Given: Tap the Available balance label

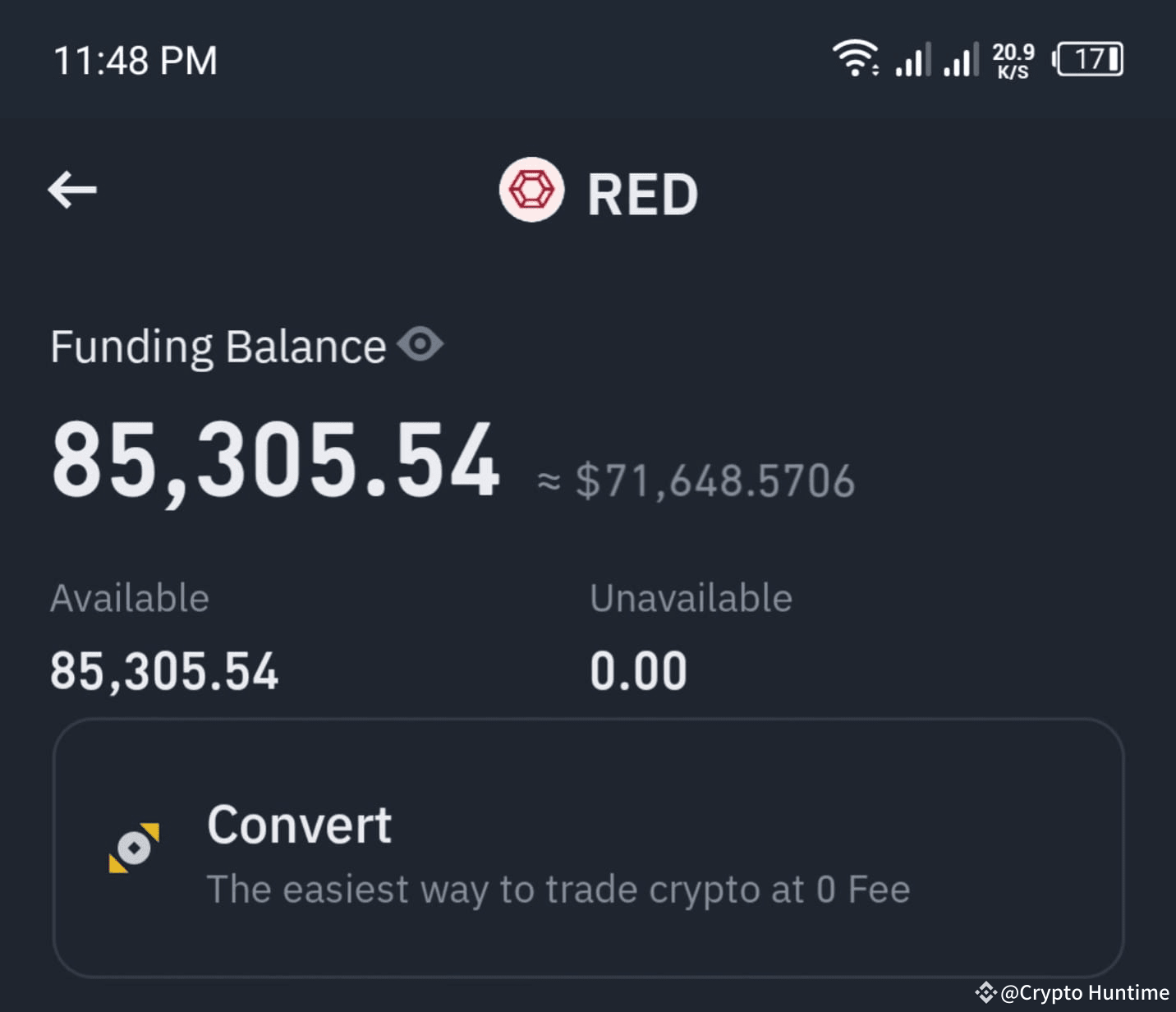Looking at the screenshot, I should tap(130, 597).
